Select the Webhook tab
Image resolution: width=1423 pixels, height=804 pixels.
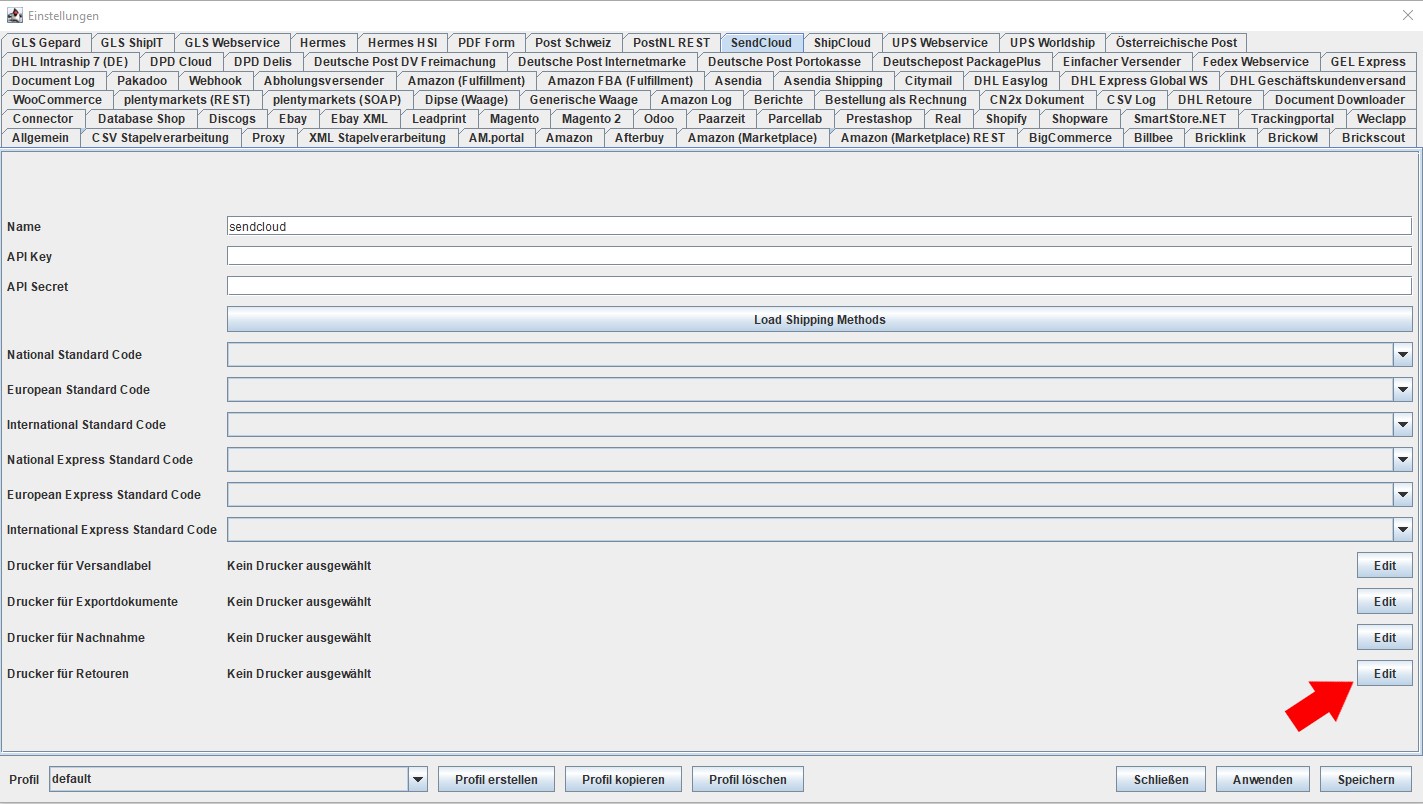click(215, 81)
